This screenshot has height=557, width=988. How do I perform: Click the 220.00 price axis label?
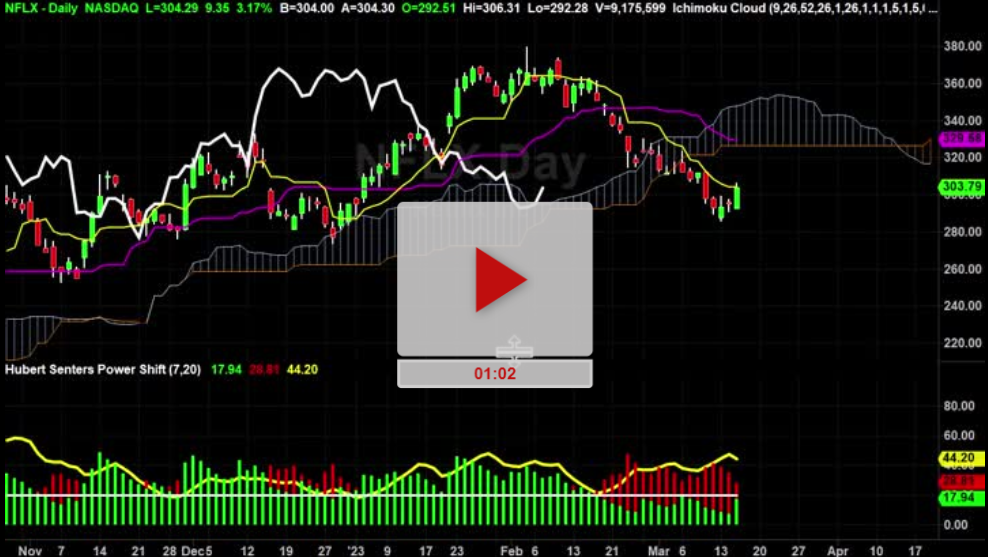[x=962, y=343]
